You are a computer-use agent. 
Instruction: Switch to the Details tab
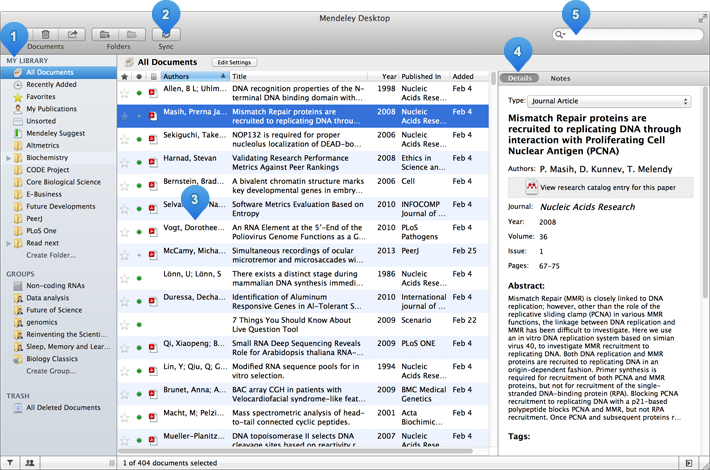519,78
